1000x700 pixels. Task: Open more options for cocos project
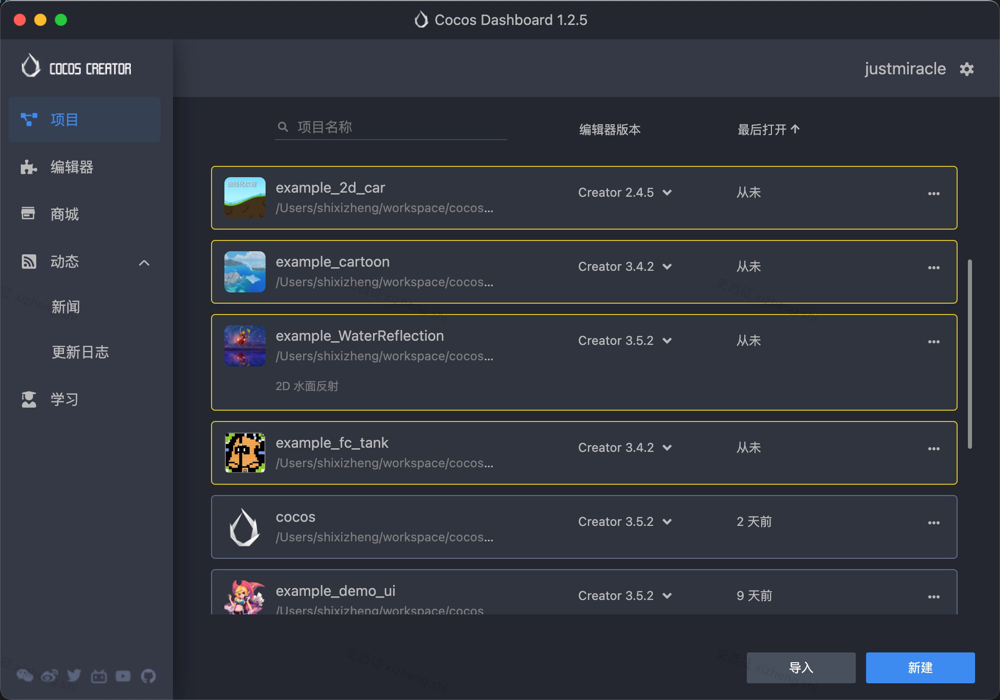pos(934,522)
